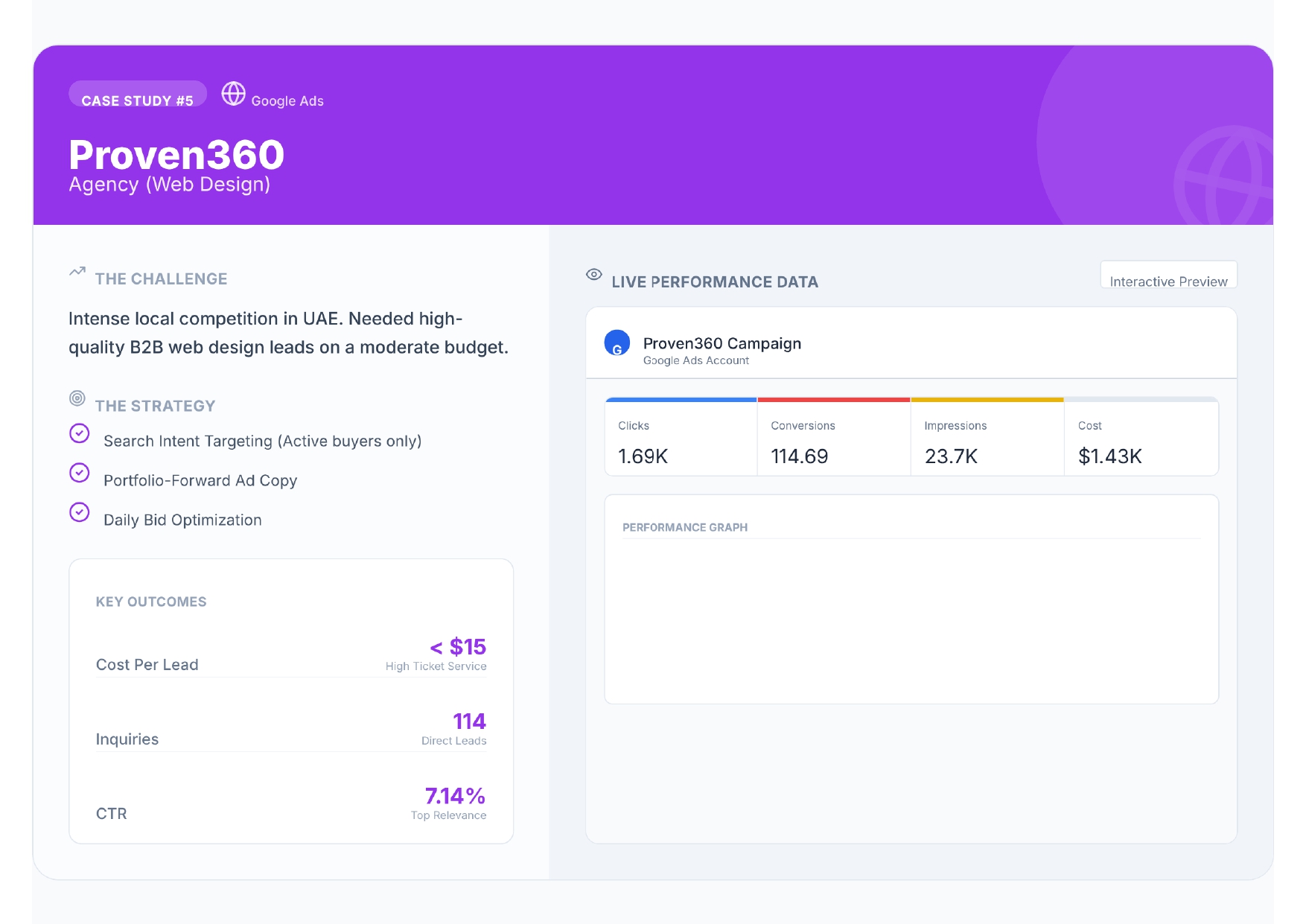Click the eye icon beside Live Performance Data
This screenshot has height=924, width=1306.
click(x=594, y=274)
